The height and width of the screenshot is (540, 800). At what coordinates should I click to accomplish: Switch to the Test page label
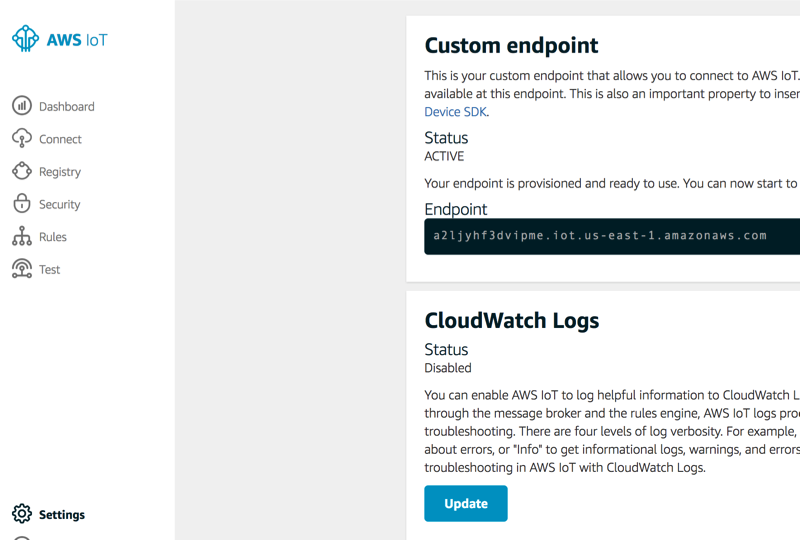(50, 270)
